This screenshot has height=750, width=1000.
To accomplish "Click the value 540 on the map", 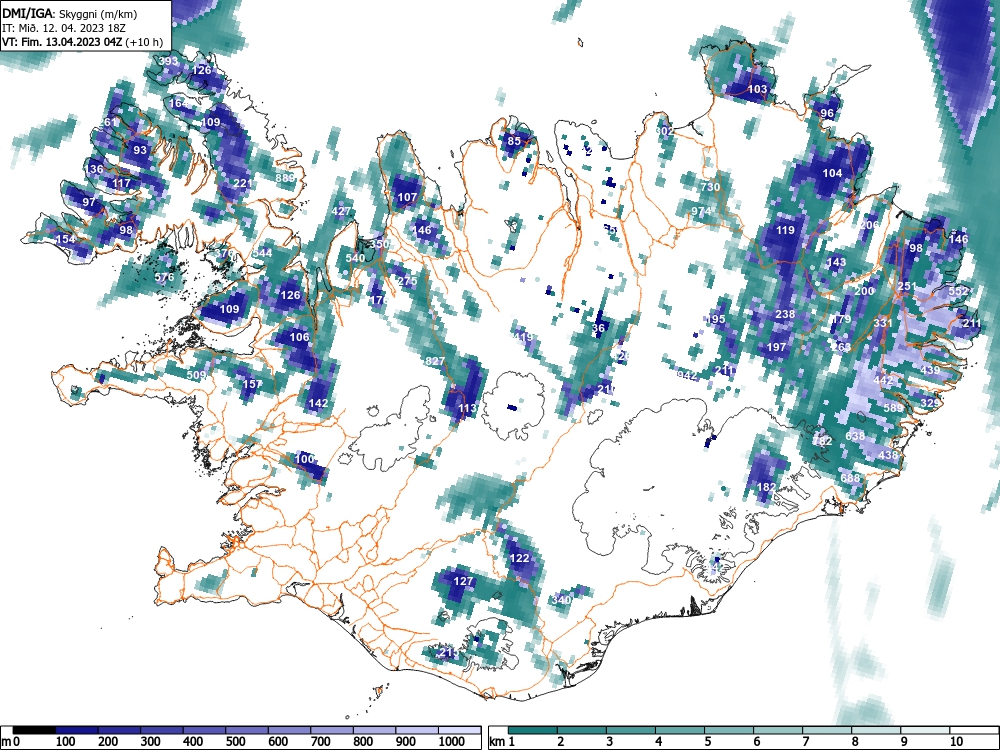I will pos(355,258).
